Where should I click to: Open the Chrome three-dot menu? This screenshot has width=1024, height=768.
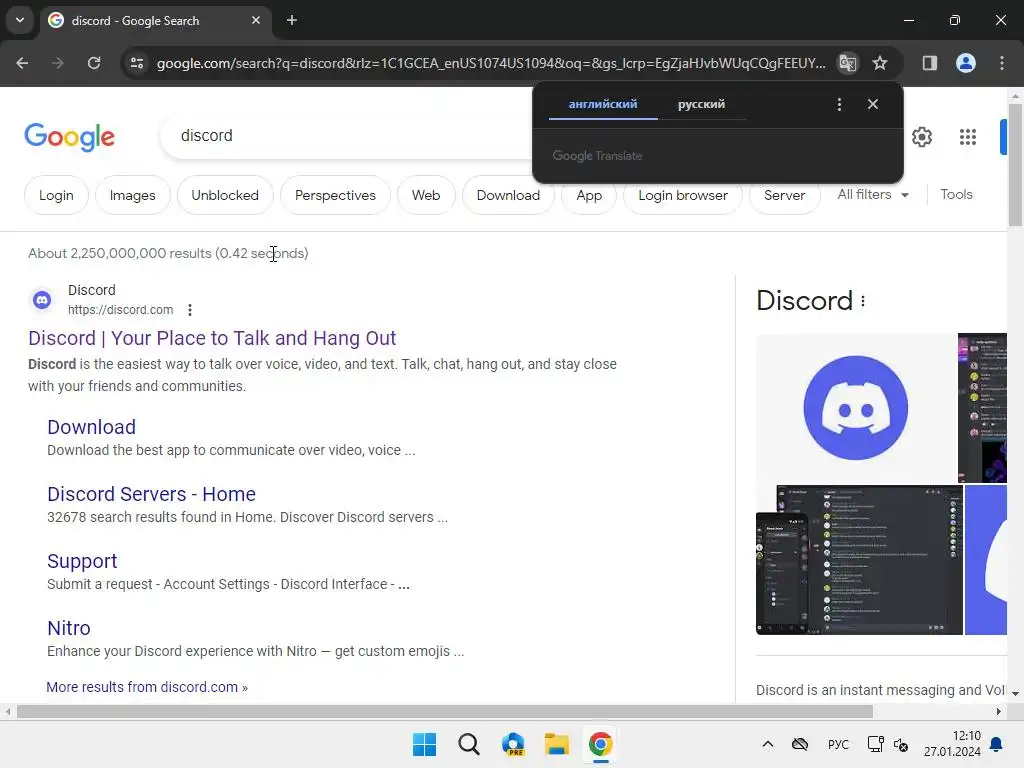[x=1002, y=63]
